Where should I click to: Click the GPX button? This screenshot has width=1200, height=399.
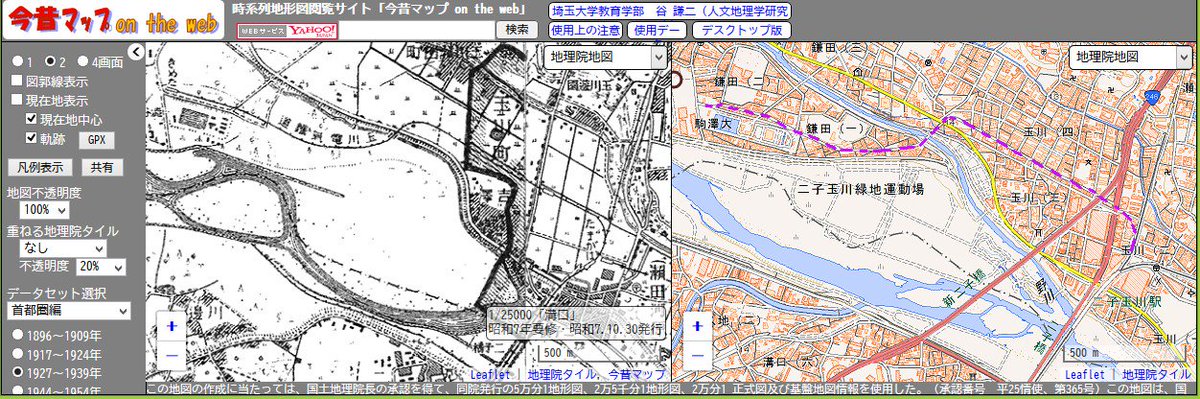[97, 139]
